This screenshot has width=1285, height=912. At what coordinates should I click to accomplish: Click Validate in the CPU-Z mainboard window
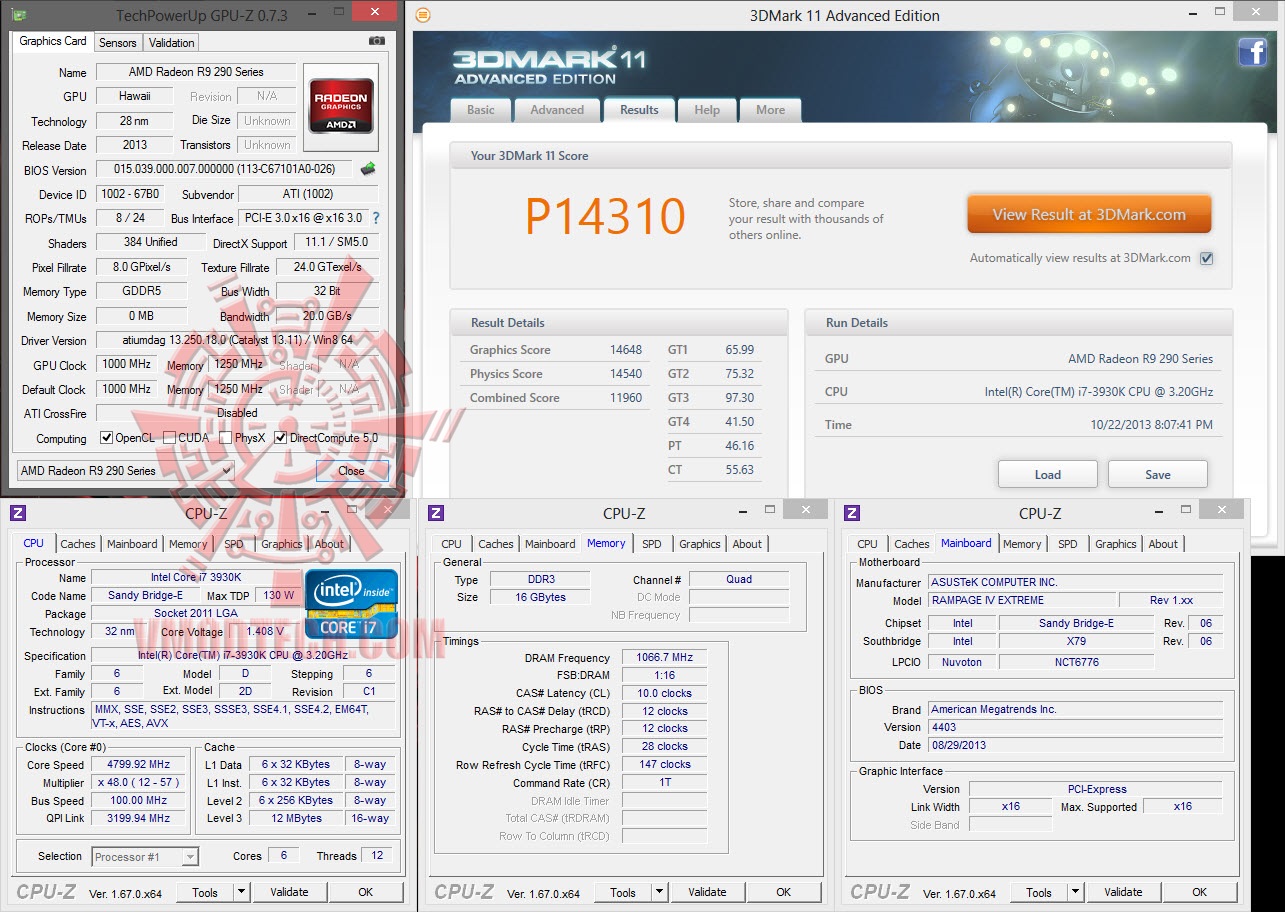(1123, 892)
